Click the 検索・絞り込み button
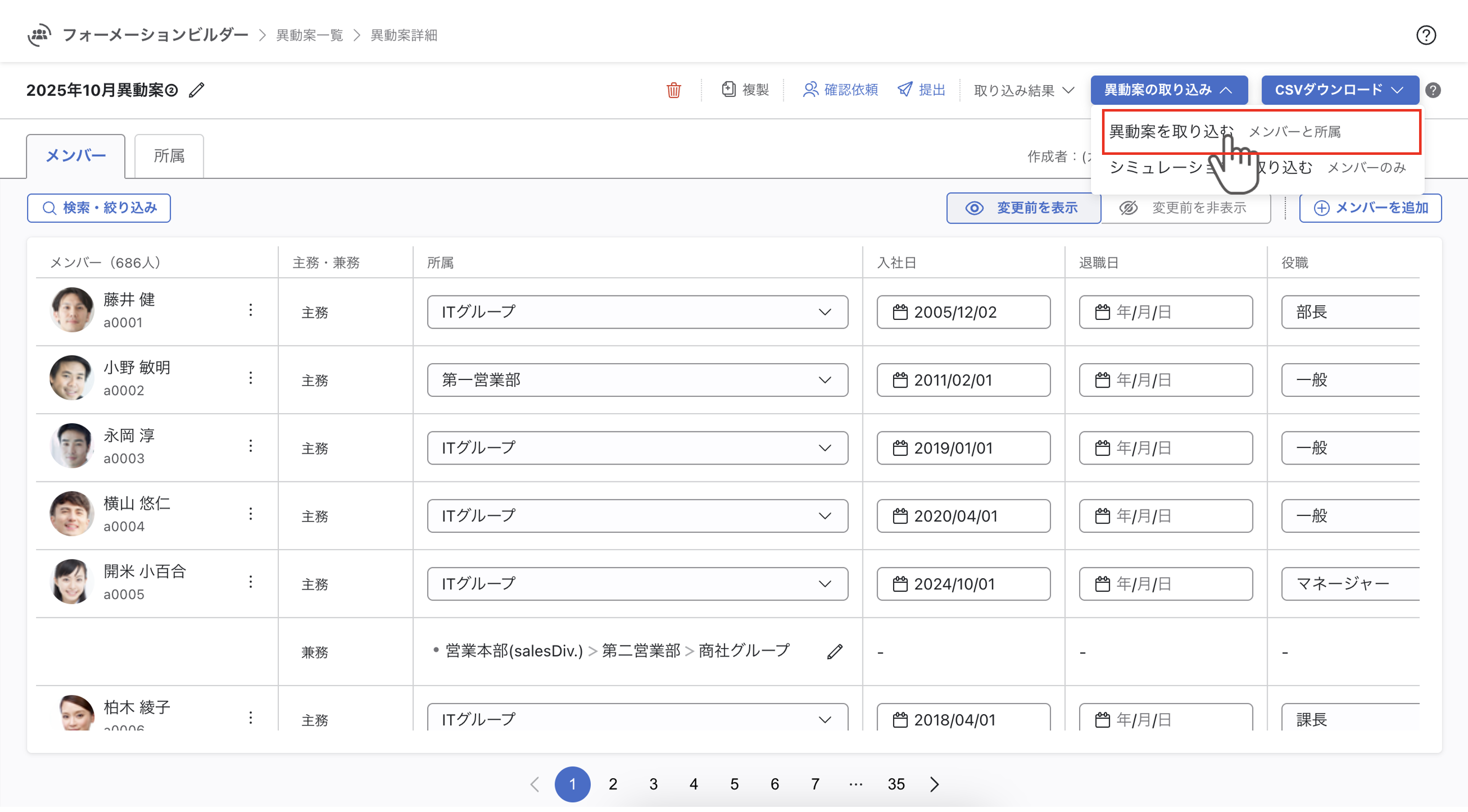Screen dimensions: 1468x812 pos(98,208)
